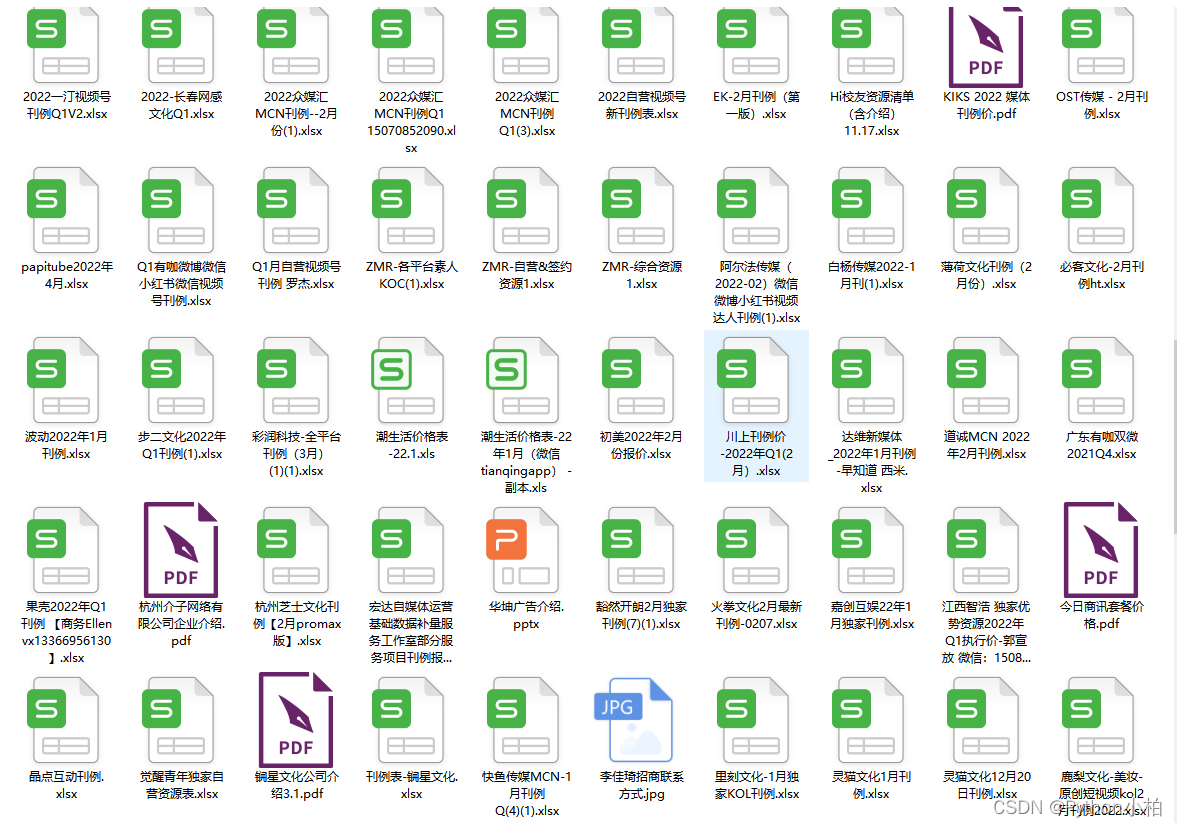The image size is (1177, 827).
Task: Select 江西智浩 独家优势资源2022年Q1执行价 icon
Action: pyautogui.click(x=983, y=550)
